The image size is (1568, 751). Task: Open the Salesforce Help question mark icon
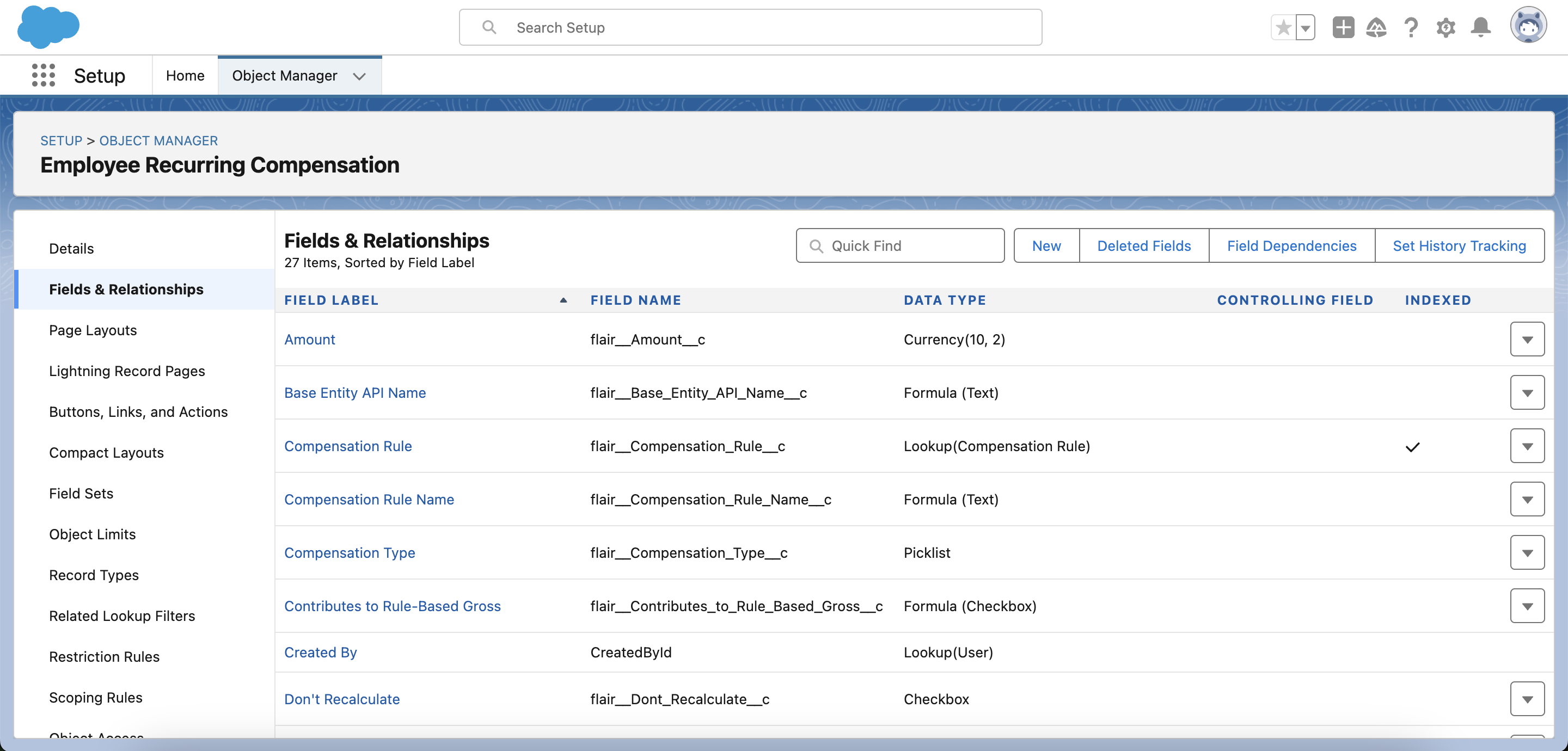[1411, 27]
